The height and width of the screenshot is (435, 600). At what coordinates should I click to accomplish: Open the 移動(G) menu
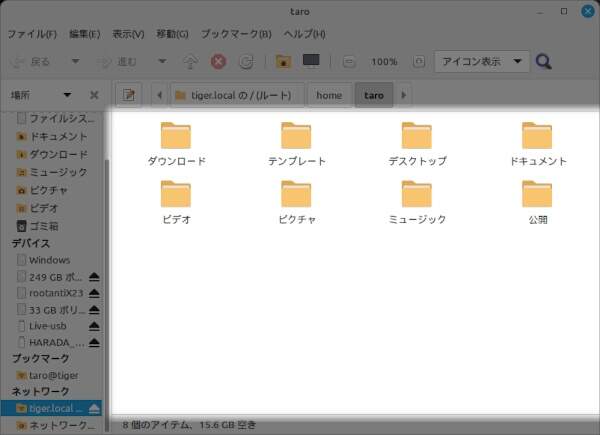[172, 34]
